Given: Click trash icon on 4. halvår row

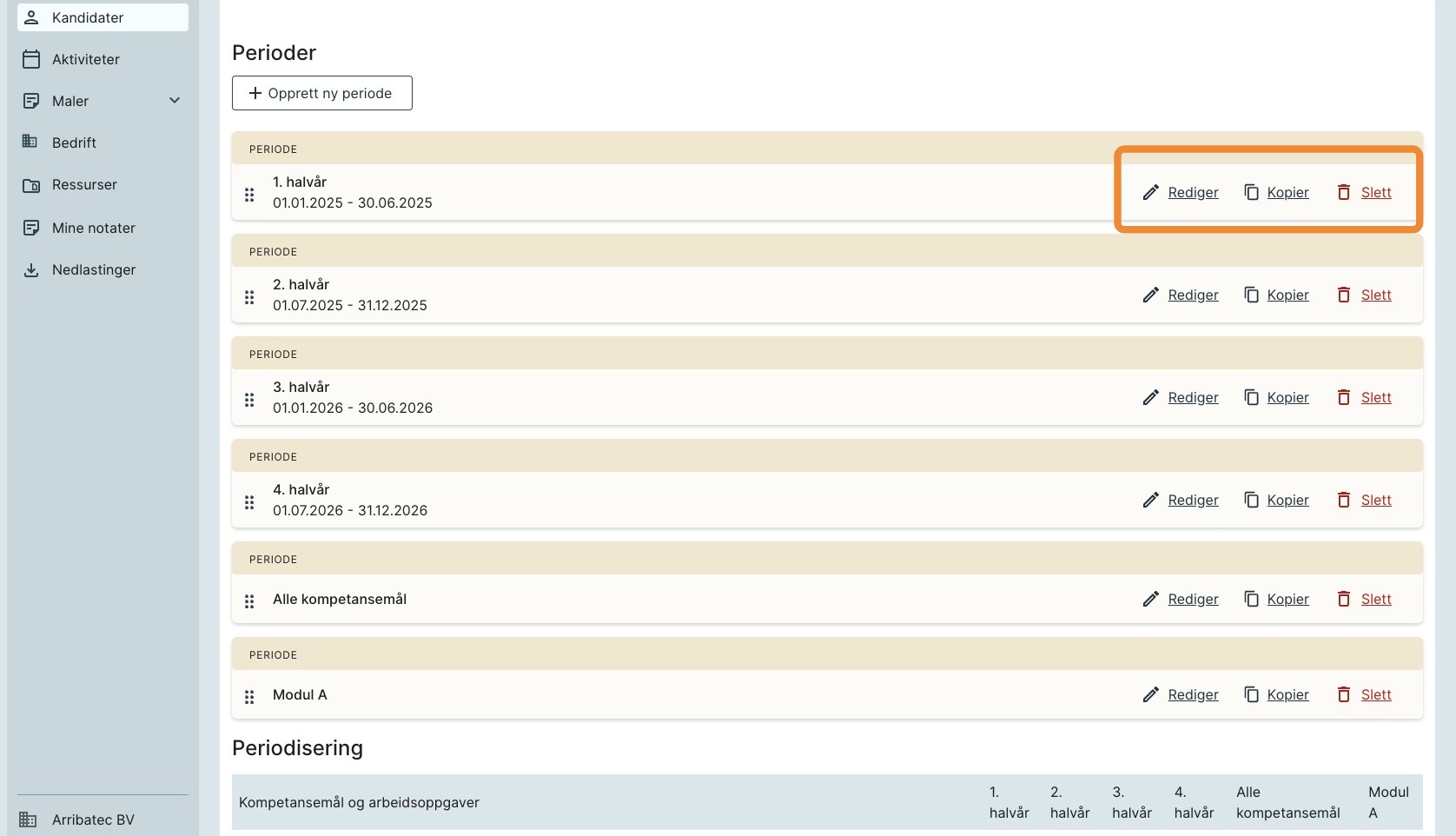Looking at the screenshot, I should pos(1344,501).
